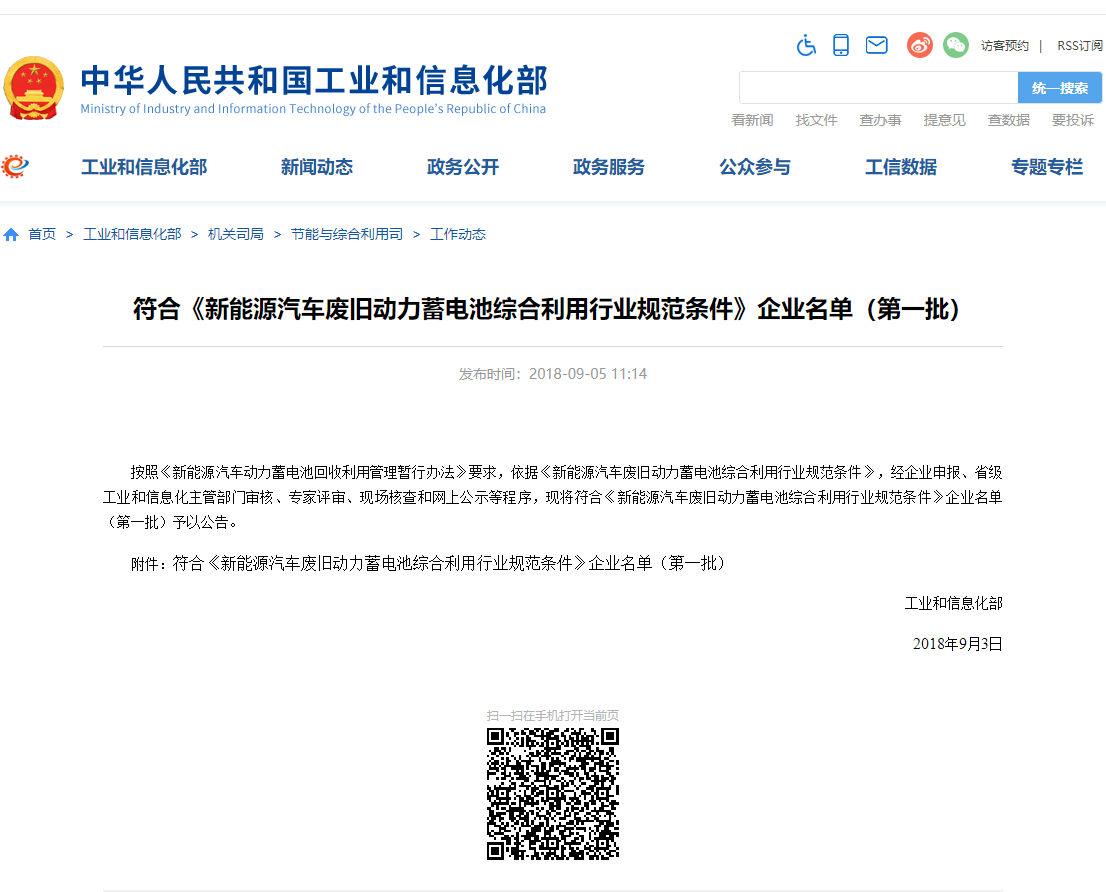
Task: Open 新闻动态 navigation menu
Action: pos(317,167)
